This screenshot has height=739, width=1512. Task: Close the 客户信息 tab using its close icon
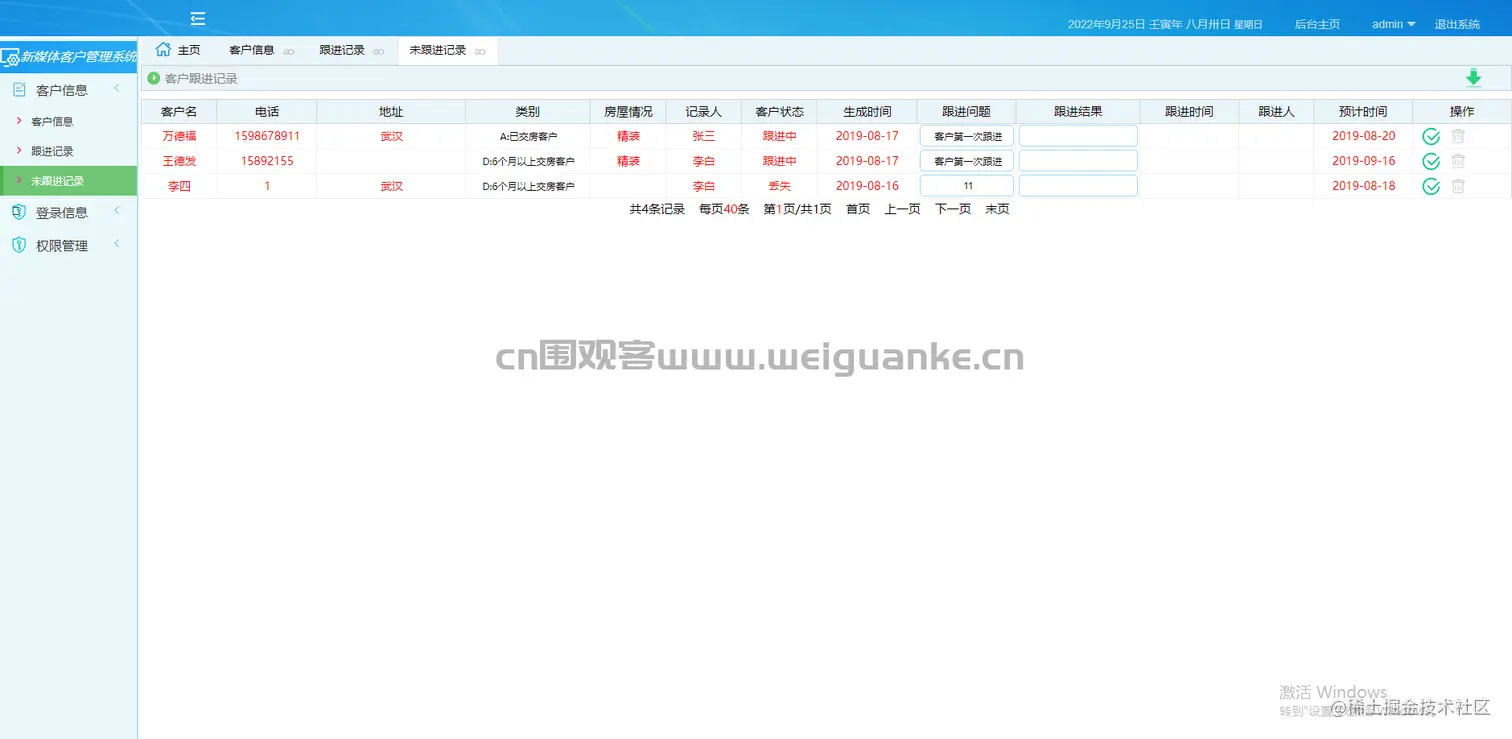coord(288,51)
